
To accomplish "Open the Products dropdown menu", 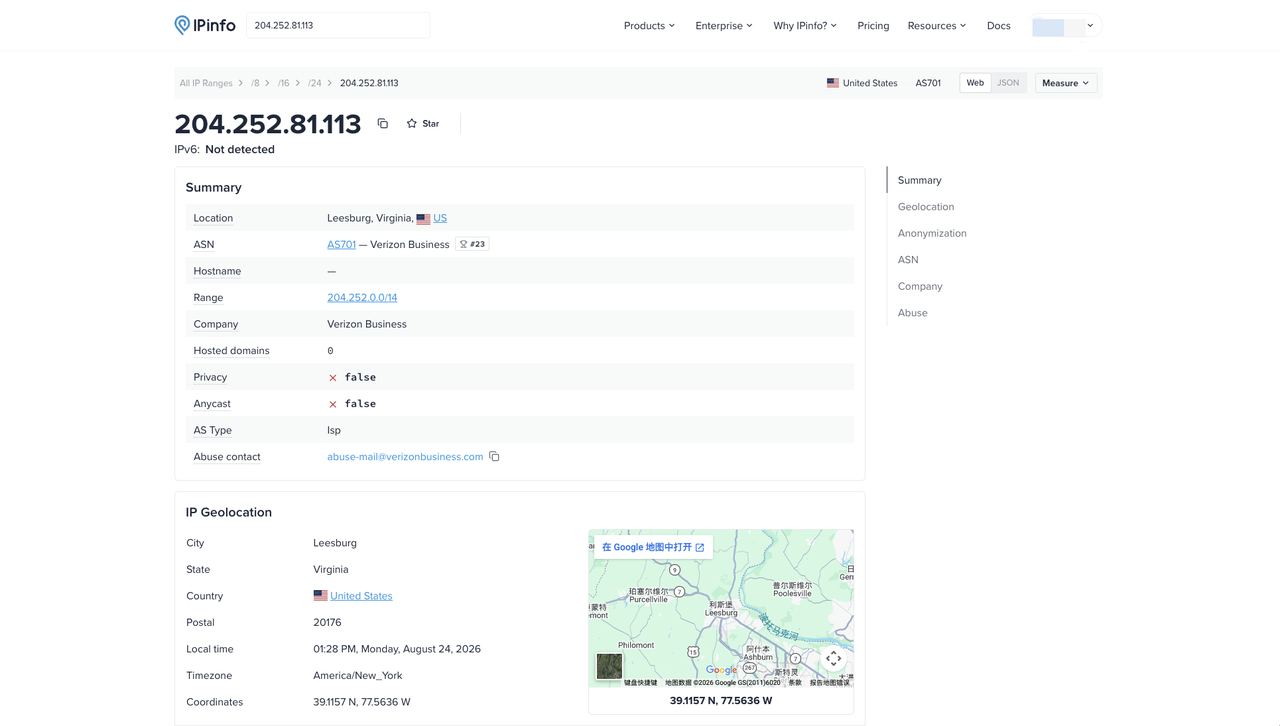I will (649, 25).
